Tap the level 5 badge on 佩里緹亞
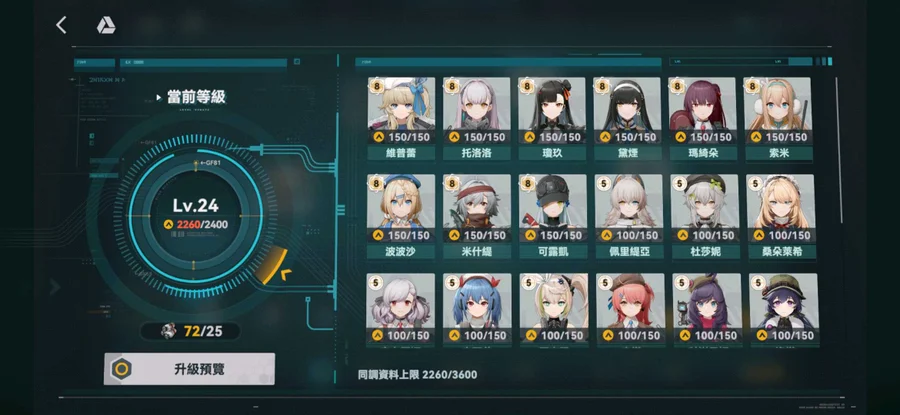Screen dimensions: 900x415 (x=603, y=184)
